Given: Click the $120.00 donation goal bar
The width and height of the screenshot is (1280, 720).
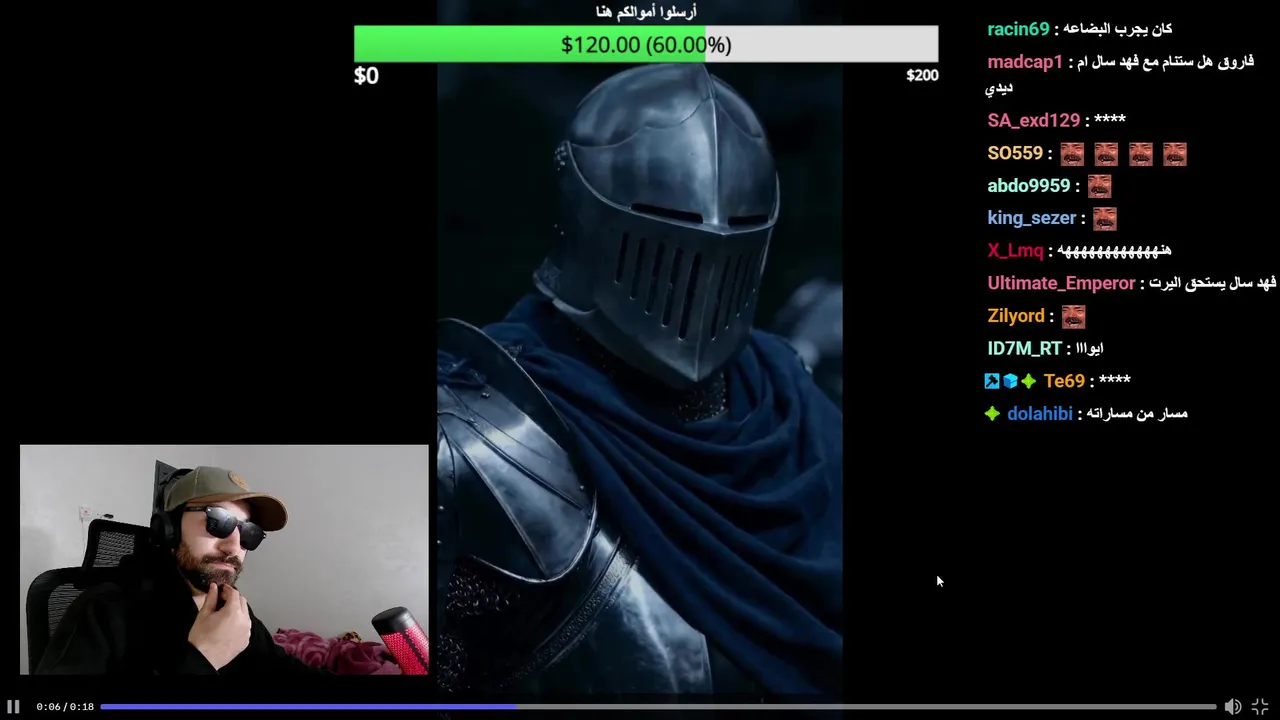Looking at the screenshot, I should pyautogui.click(x=646, y=45).
